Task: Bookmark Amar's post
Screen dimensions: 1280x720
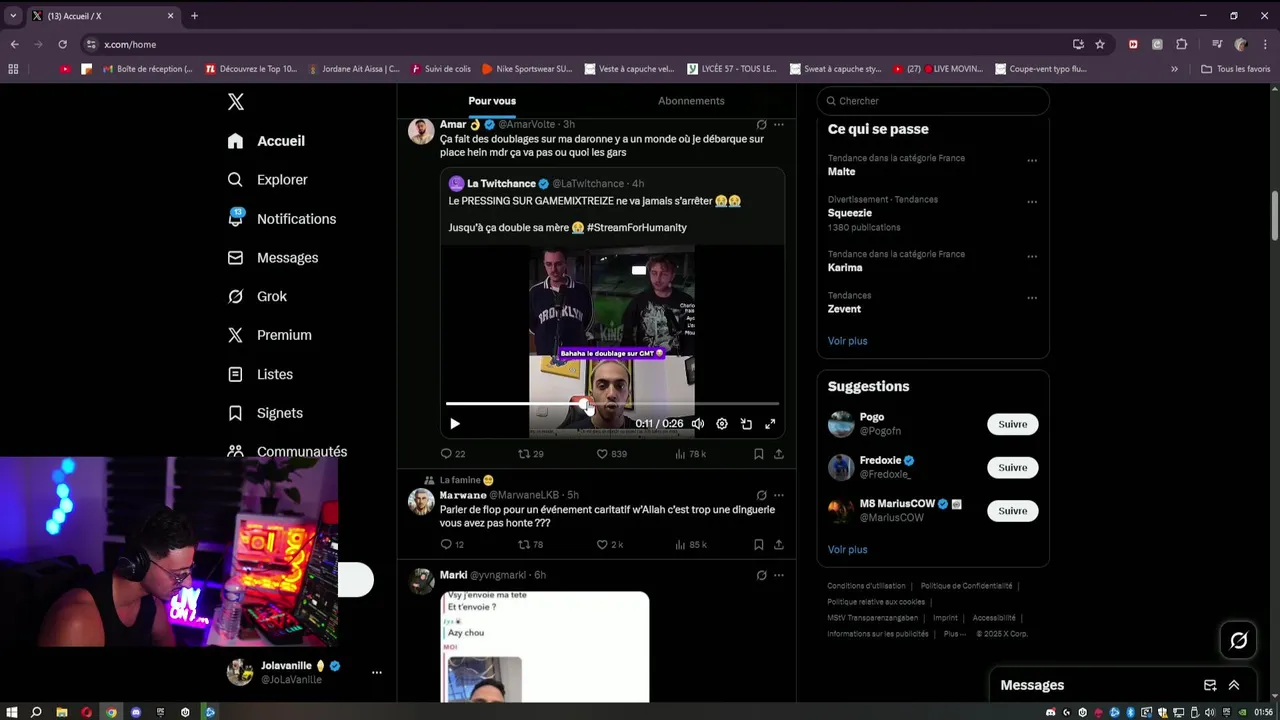Action: 759,454
